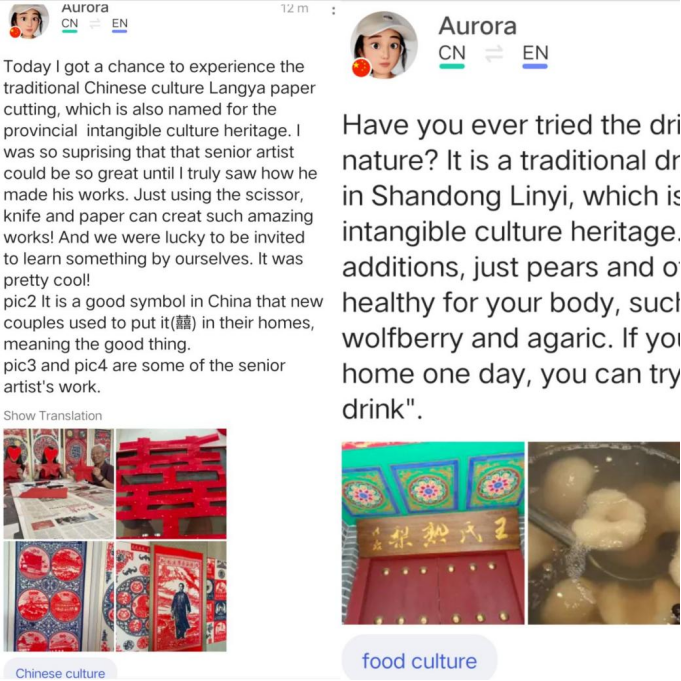Click the language exchange arrows in the left post
The width and height of the screenshot is (681, 681).
[x=95, y=24]
